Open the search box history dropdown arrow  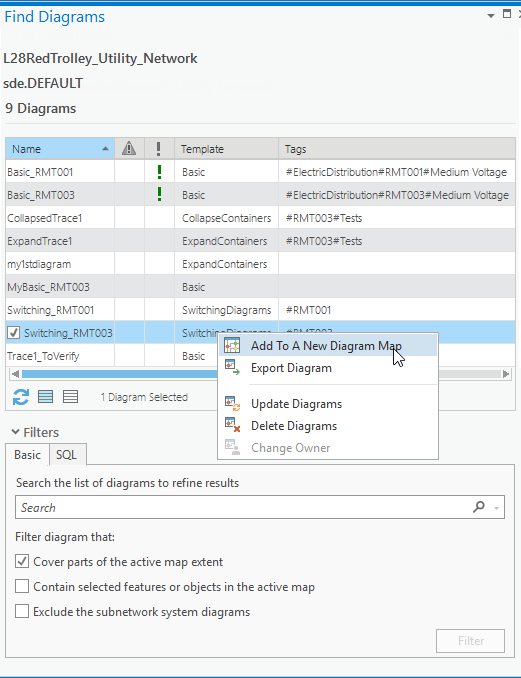(496, 508)
